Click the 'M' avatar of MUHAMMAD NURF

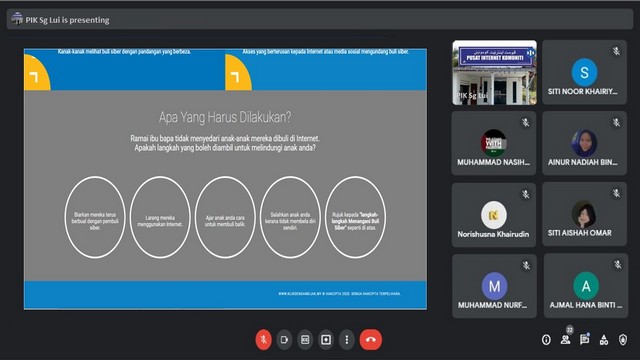coord(494,286)
